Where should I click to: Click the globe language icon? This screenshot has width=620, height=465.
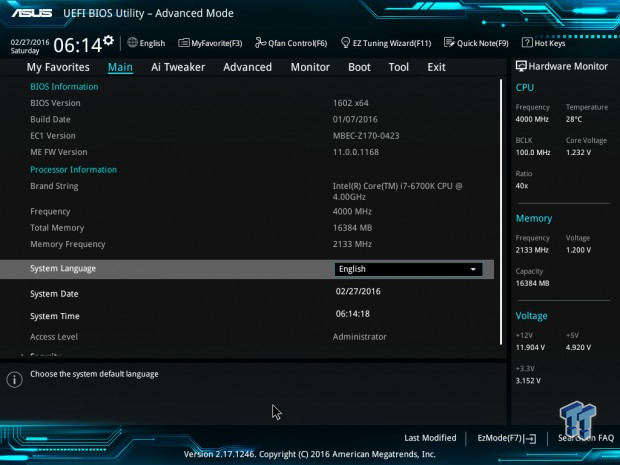coord(132,42)
